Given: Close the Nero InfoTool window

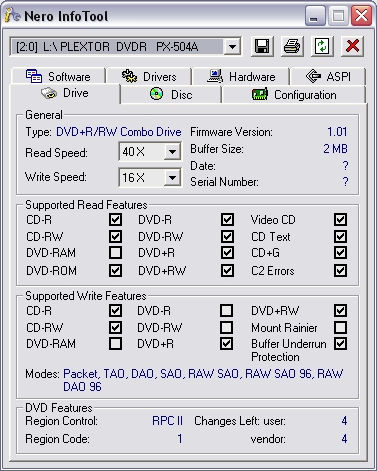Looking at the screenshot, I should 361,16.
